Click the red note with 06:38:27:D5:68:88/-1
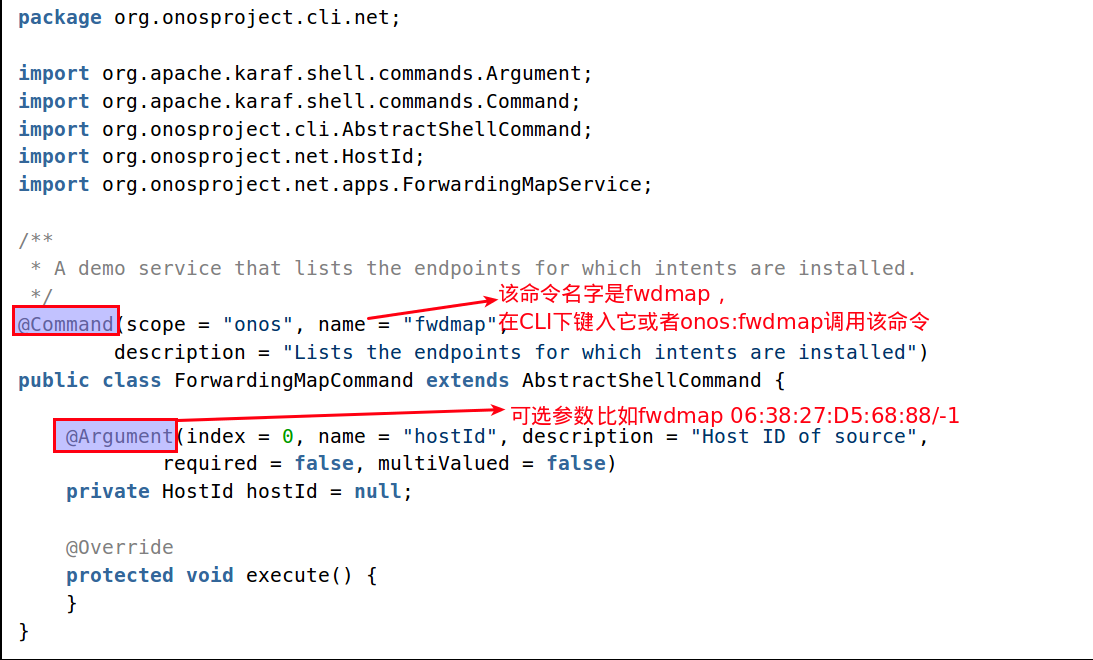 click(735, 414)
